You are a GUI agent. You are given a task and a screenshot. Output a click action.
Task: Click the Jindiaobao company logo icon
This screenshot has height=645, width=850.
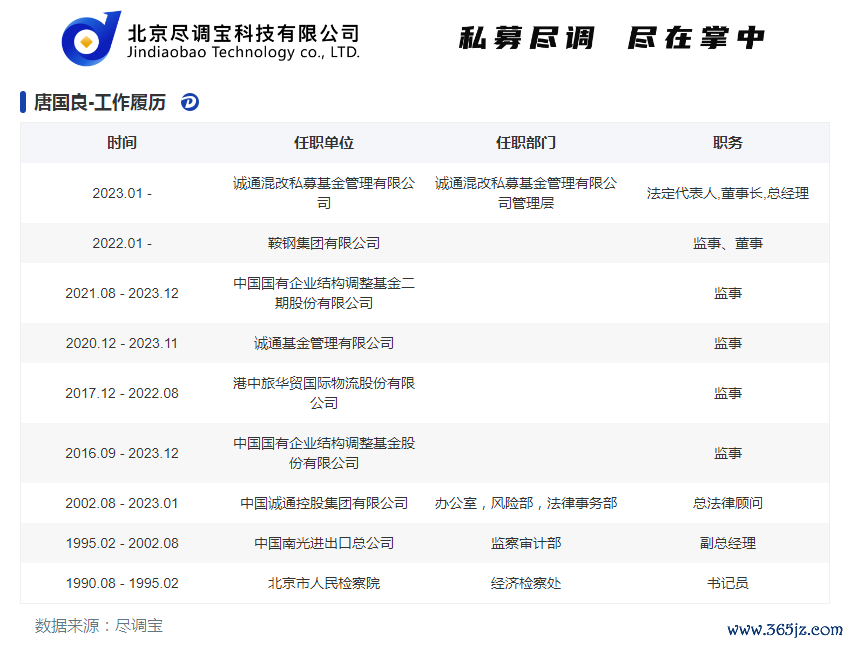click(x=91, y=39)
